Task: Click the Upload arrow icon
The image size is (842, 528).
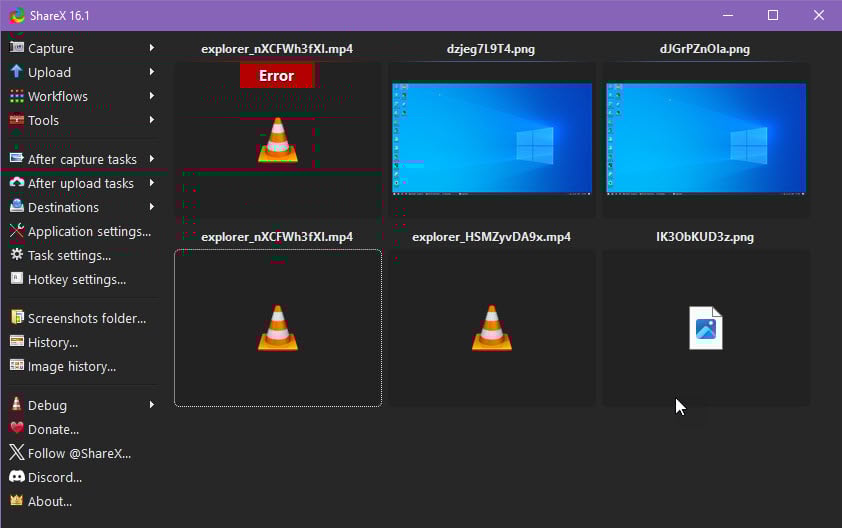Action: [17, 71]
